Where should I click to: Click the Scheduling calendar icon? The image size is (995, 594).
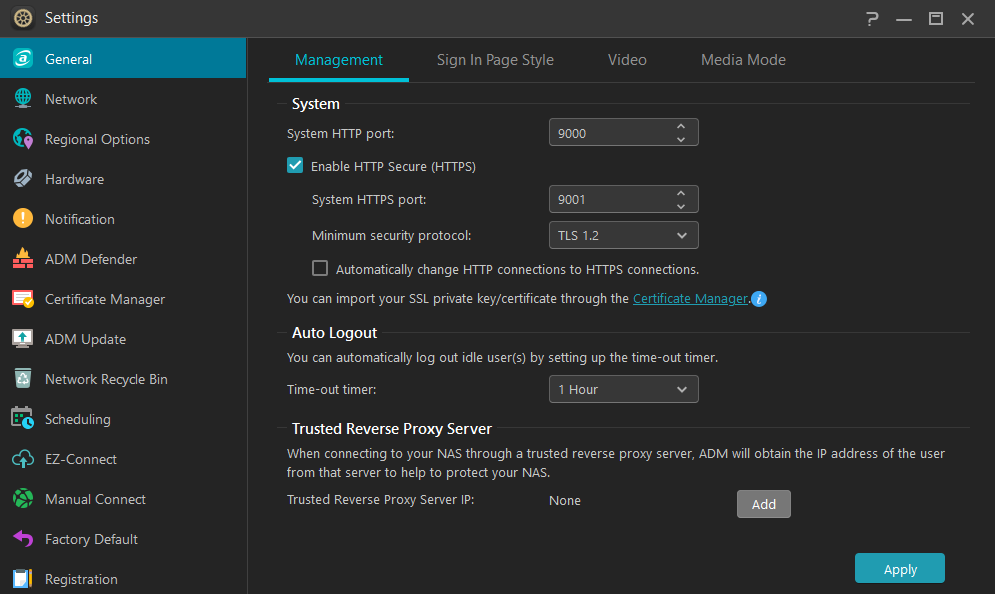(x=23, y=418)
